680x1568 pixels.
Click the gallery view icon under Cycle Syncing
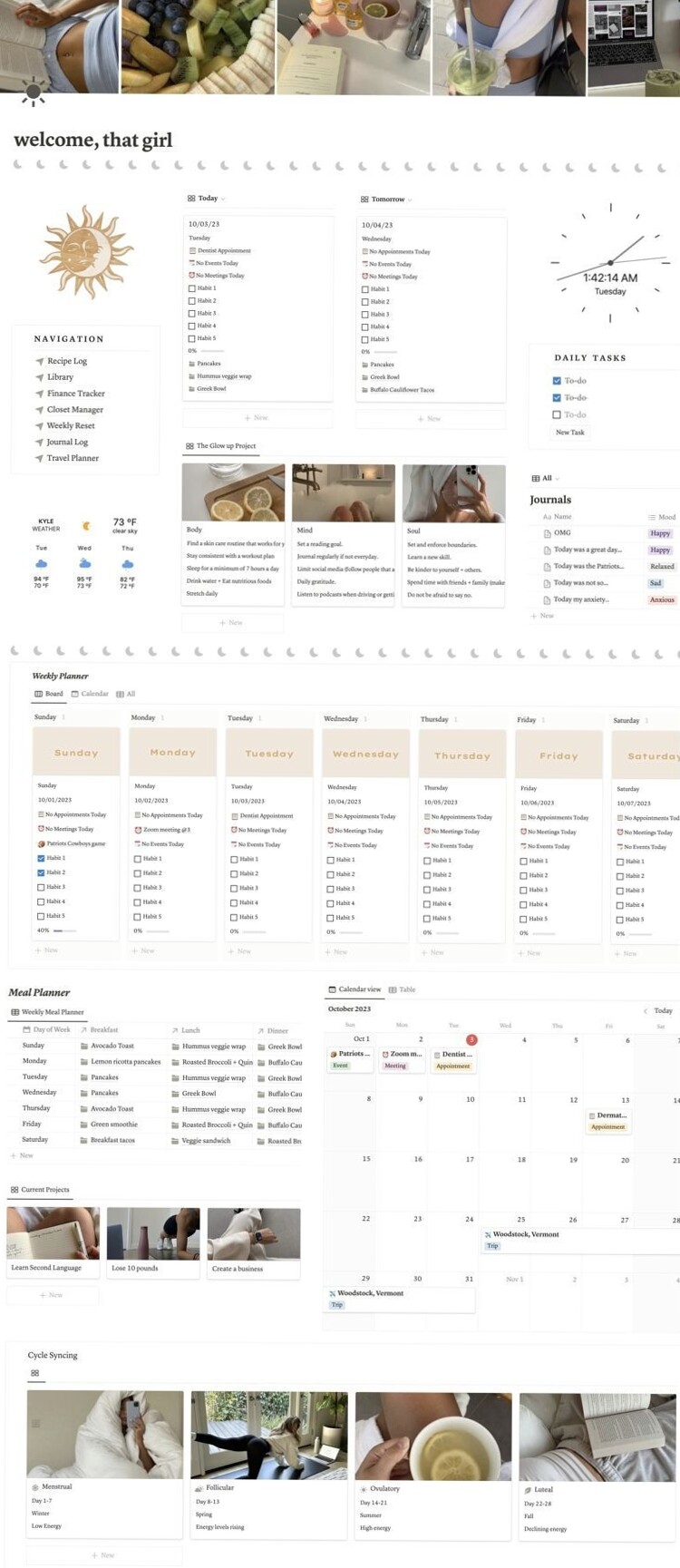[x=35, y=1373]
